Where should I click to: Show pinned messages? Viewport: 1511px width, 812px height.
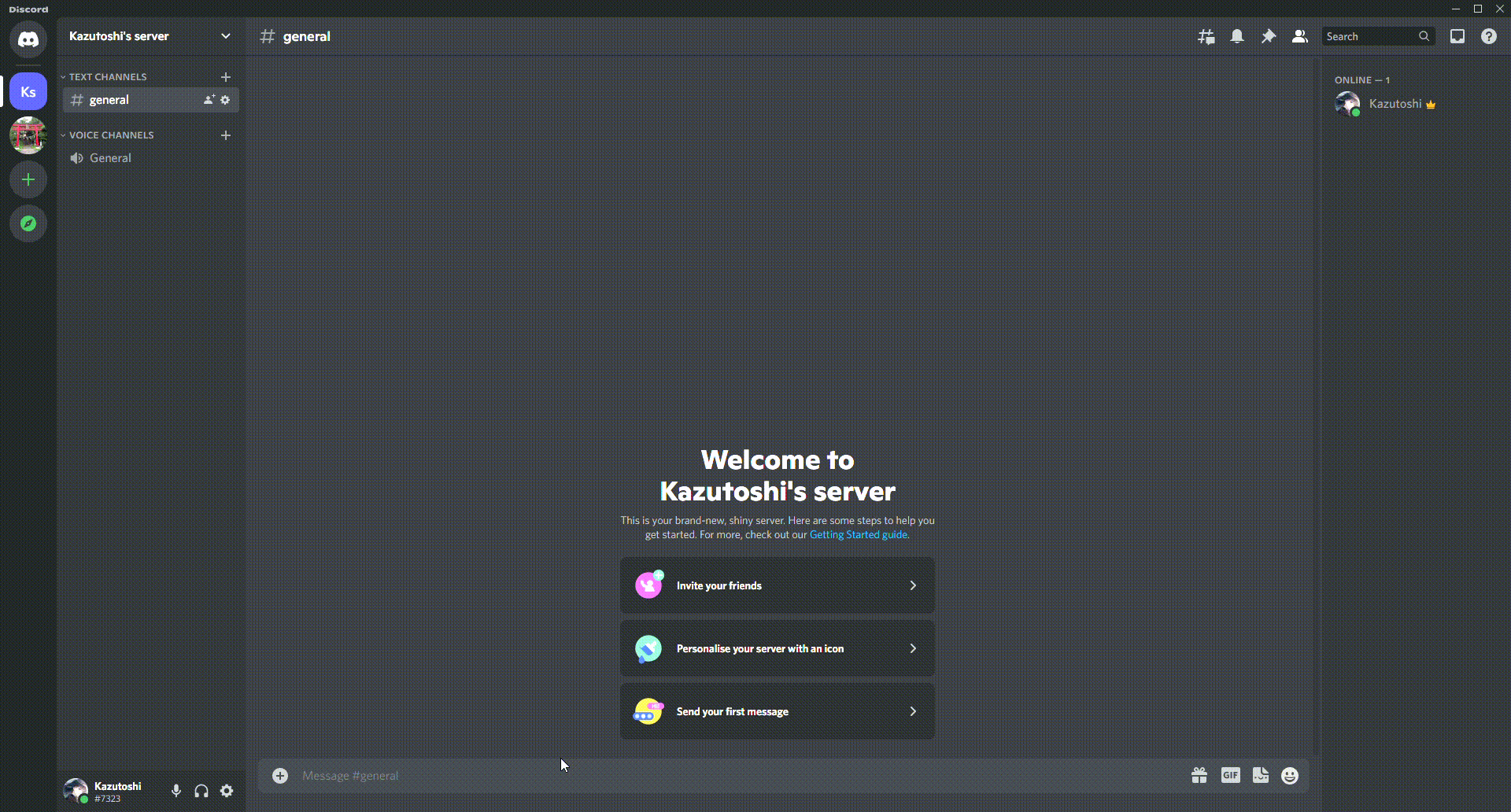[1269, 36]
